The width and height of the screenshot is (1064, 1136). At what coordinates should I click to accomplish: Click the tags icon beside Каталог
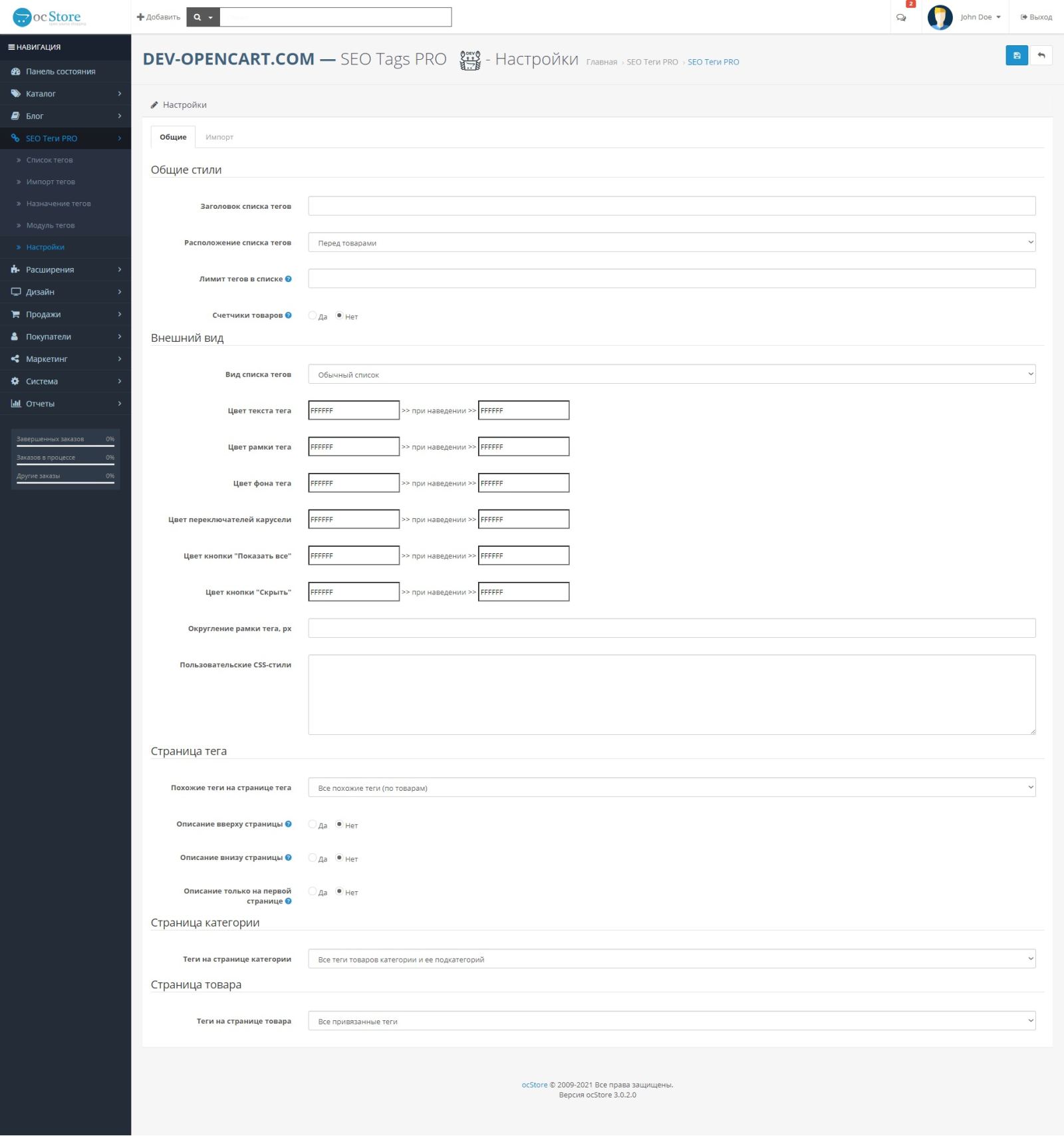pos(16,94)
